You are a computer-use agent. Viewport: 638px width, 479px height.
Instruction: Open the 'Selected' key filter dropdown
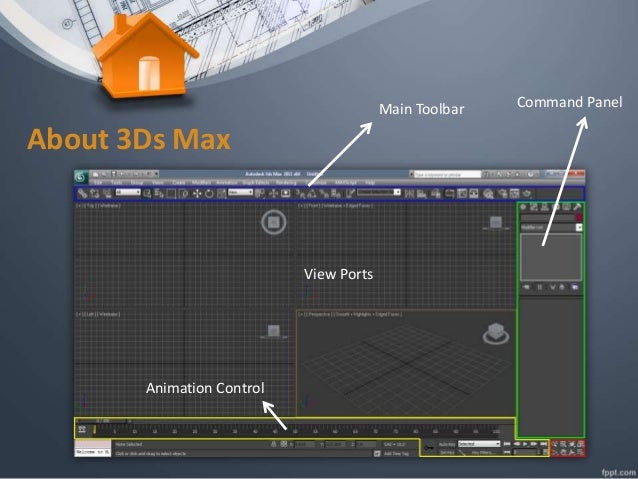[479, 444]
